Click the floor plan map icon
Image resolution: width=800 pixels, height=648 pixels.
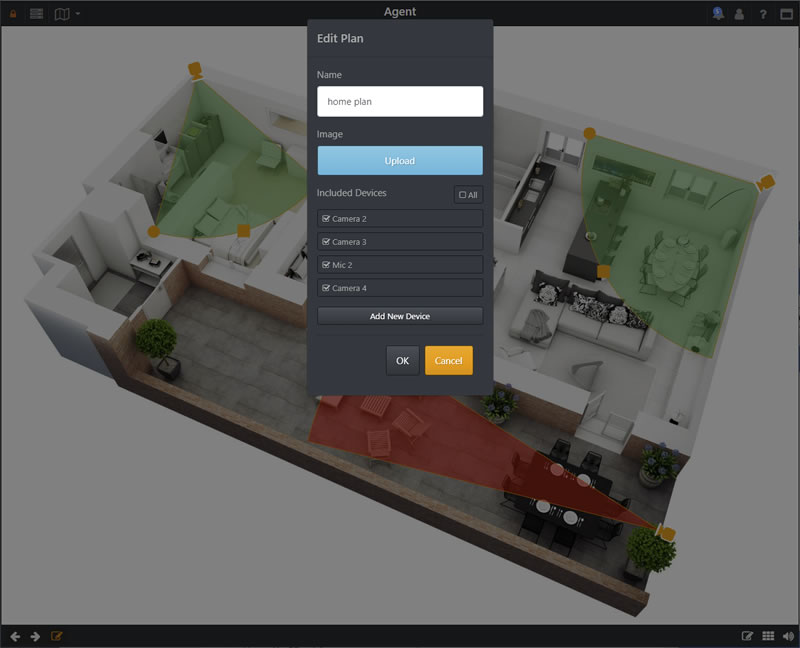pyautogui.click(x=62, y=13)
